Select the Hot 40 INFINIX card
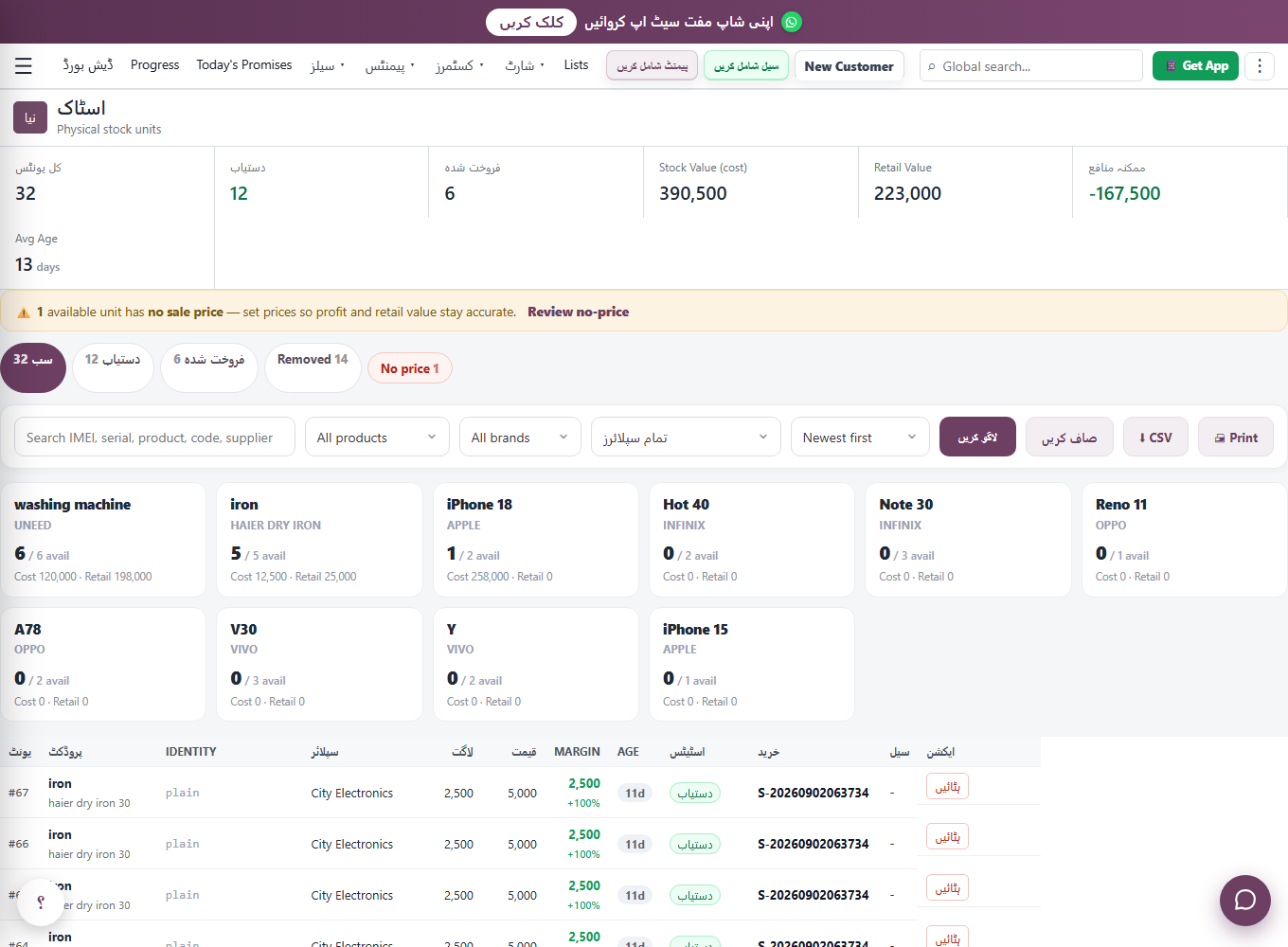 [x=752, y=540]
